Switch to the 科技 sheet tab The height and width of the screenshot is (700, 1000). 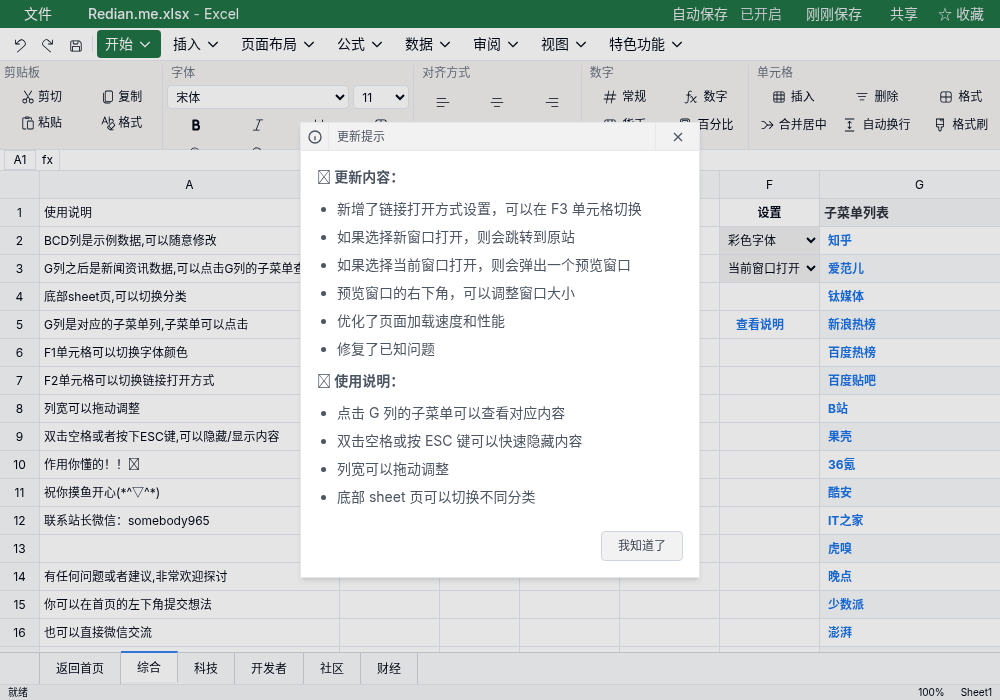206,668
